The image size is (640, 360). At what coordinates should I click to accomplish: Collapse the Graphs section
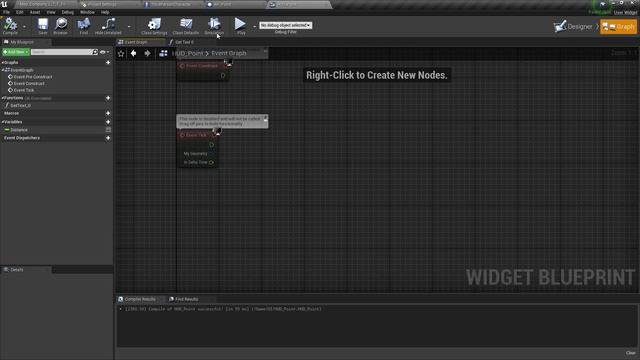coord(2,63)
